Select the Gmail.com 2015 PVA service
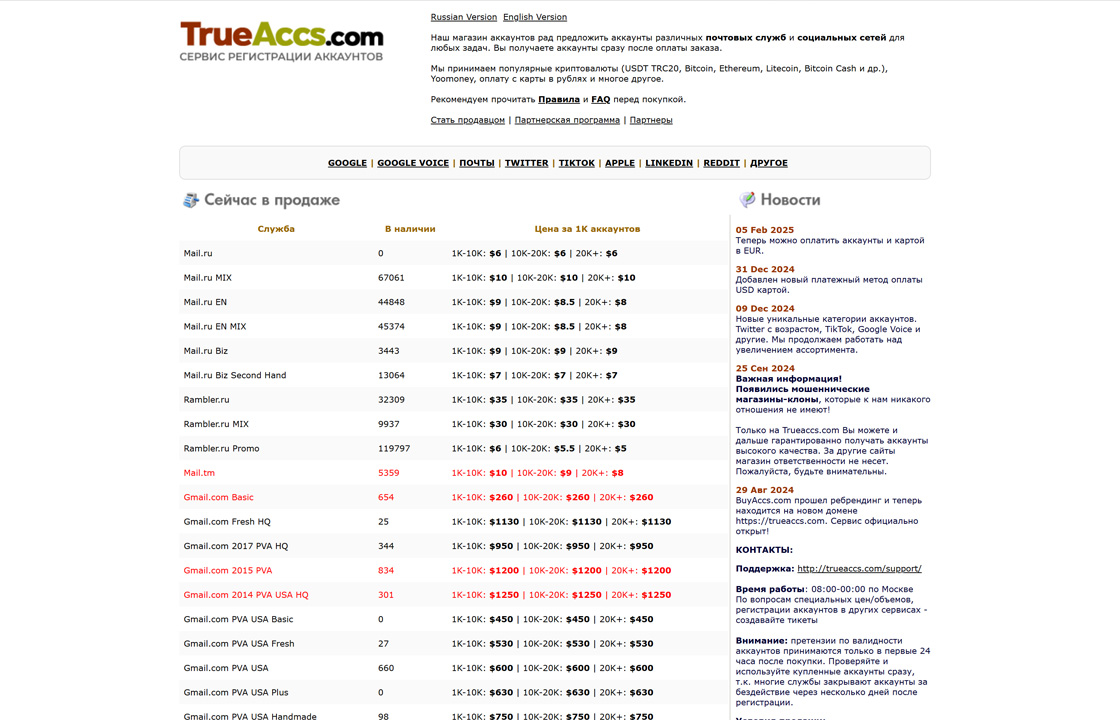1120x720 pixels. [x=228, y=570]
